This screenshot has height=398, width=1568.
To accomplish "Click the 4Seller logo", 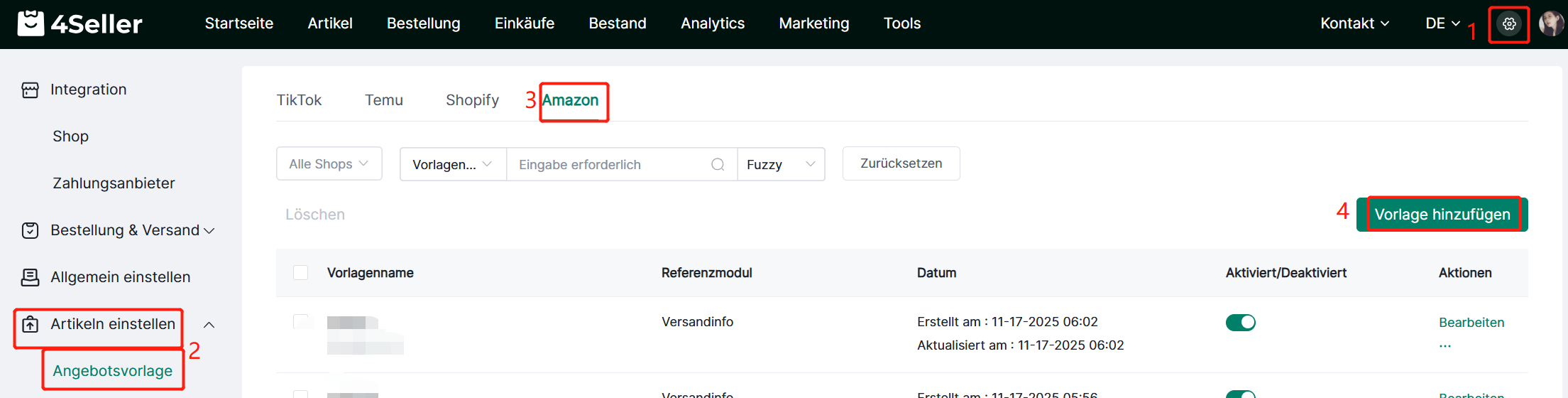I will point(80,23).
